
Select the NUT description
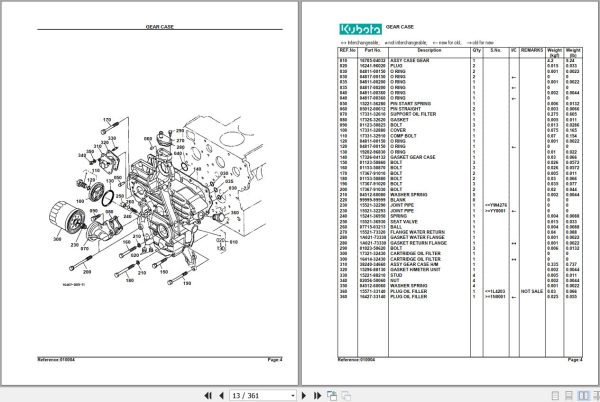coord(395,280)
